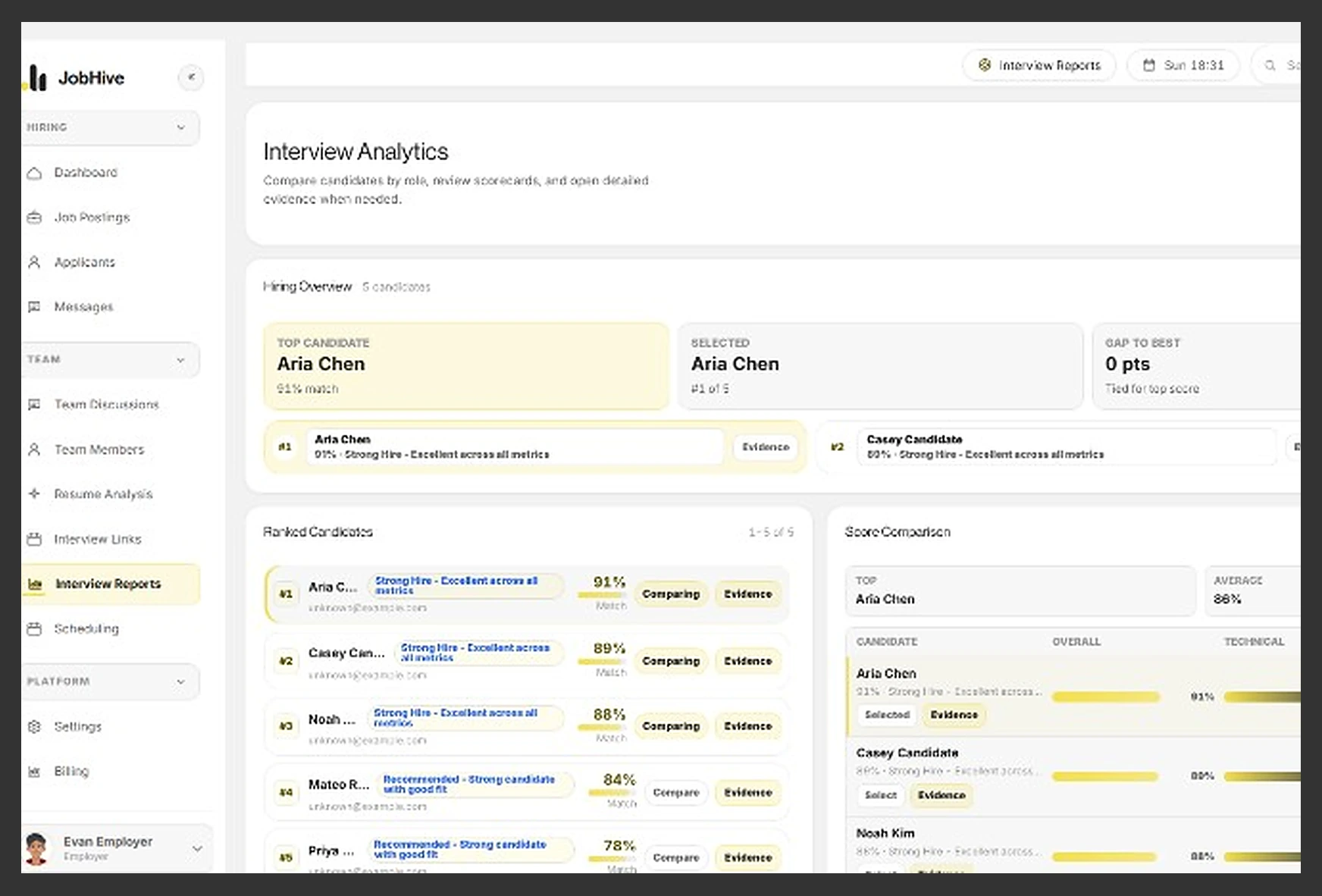
Task: Click the SELECTED Aria Chen card
Action: point(880,366)
